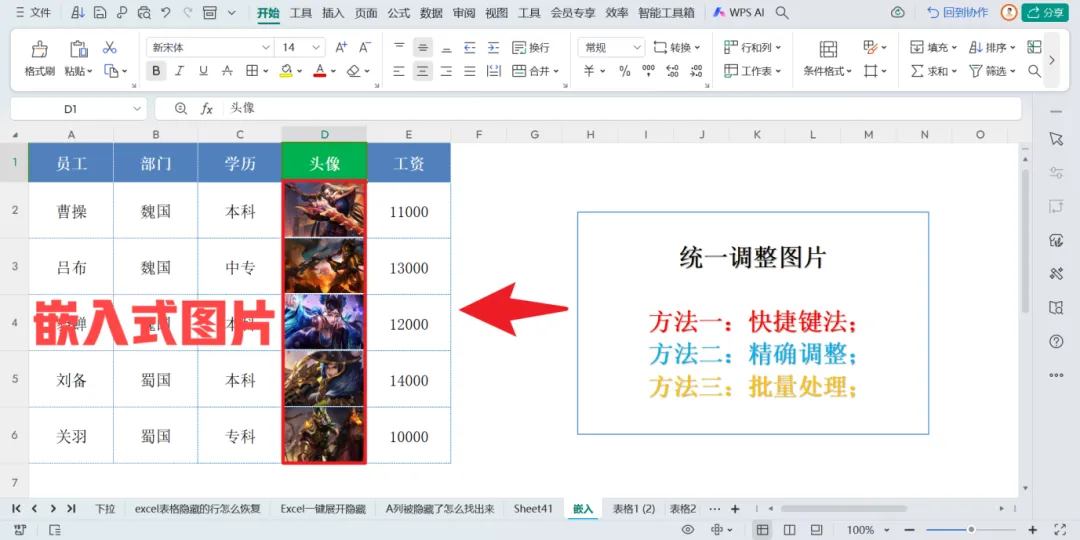
Task: Click the zoom slider handle
Action: (971, 530)
